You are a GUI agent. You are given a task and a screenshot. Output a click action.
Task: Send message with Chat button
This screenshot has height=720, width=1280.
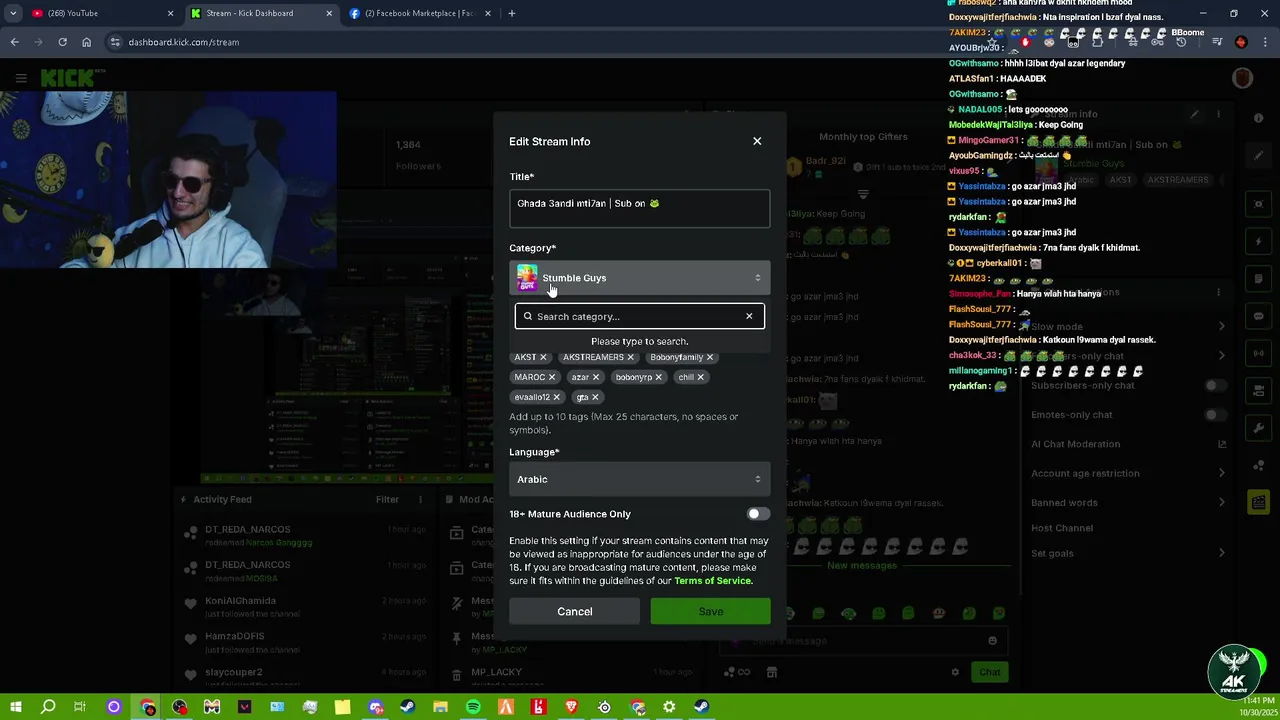click(x=990, y=672)
